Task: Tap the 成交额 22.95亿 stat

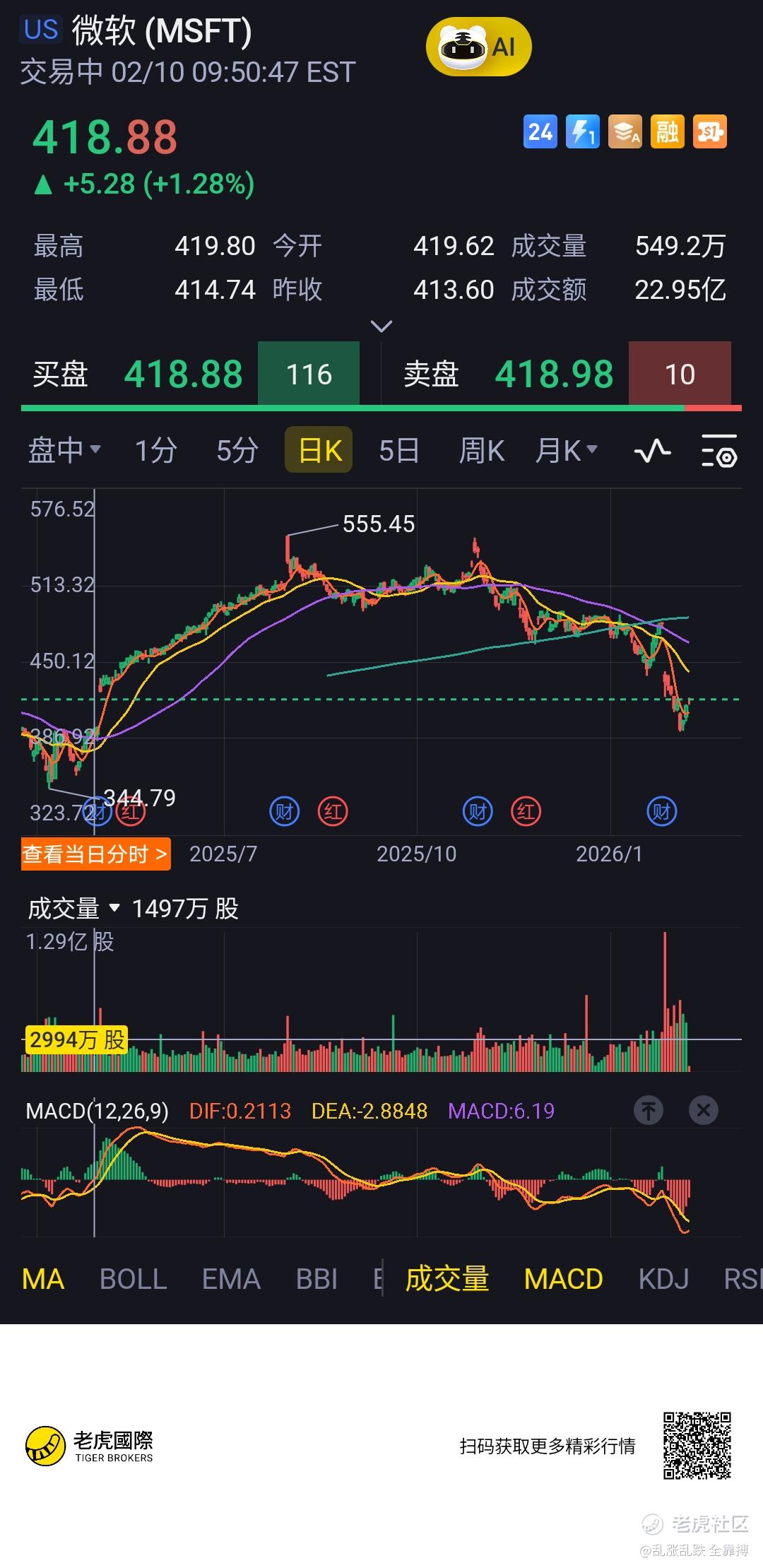Action: tap(618, 289)
